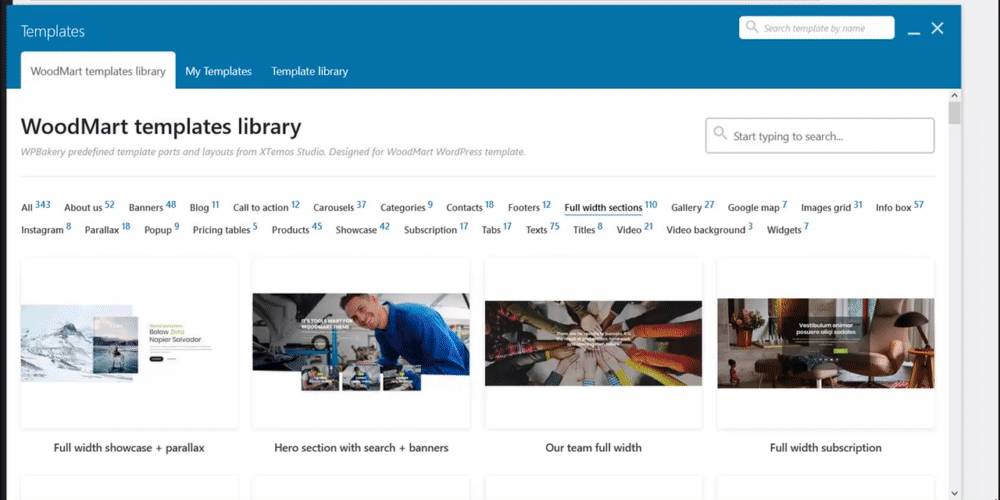
Task: Open the My Templates tab
Action: (x=218, y=71)
